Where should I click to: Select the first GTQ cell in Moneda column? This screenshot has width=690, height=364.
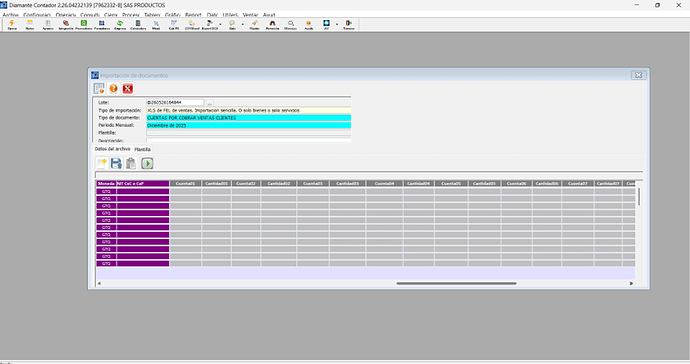click(x=106, y=191)
